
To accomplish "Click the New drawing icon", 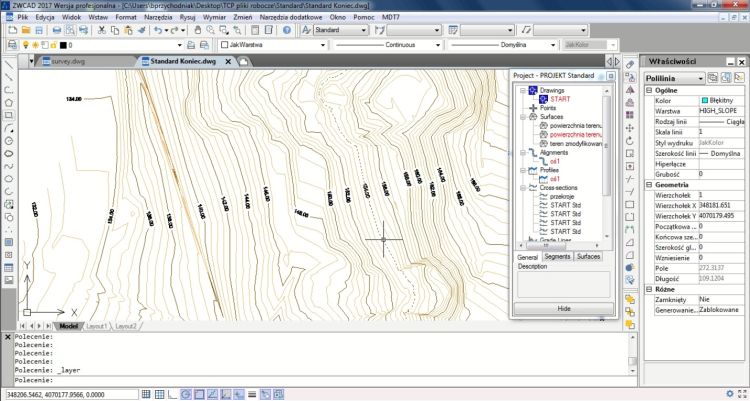I will click(12, 30).
